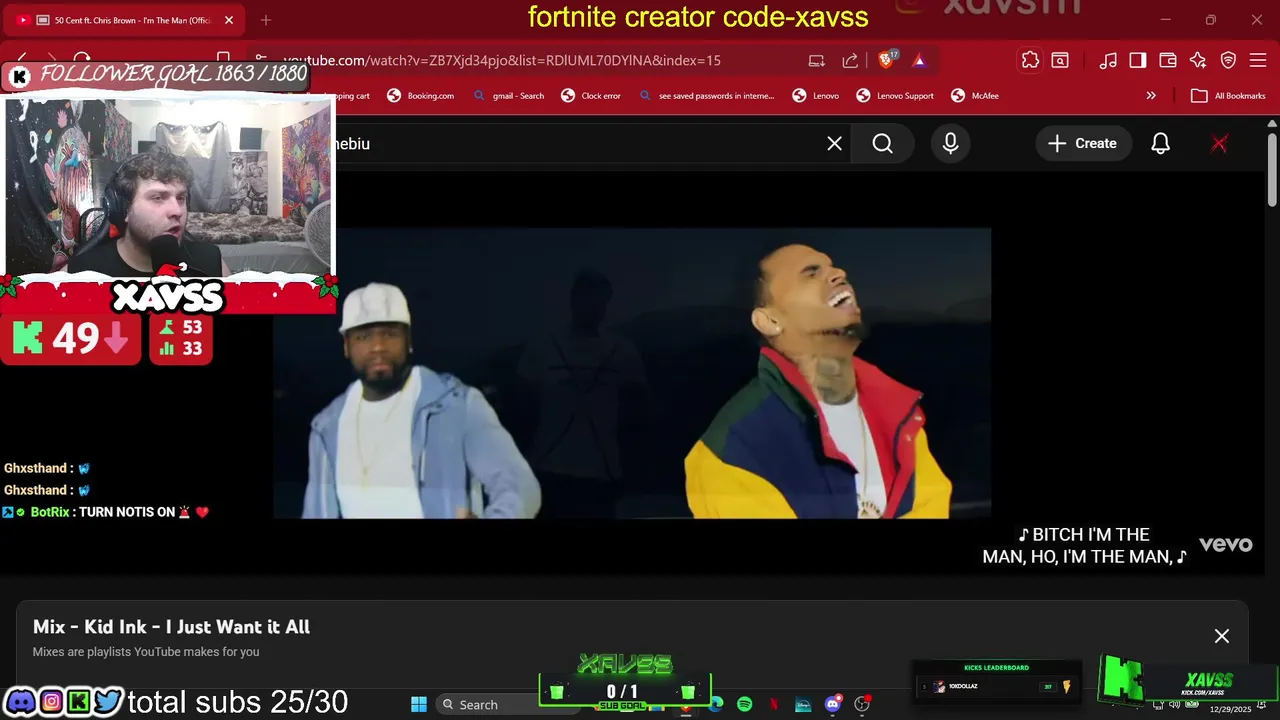Close the 50 Cent YouTube tab
Viewport: 1280px width, 720px height.
click(228, 20)
